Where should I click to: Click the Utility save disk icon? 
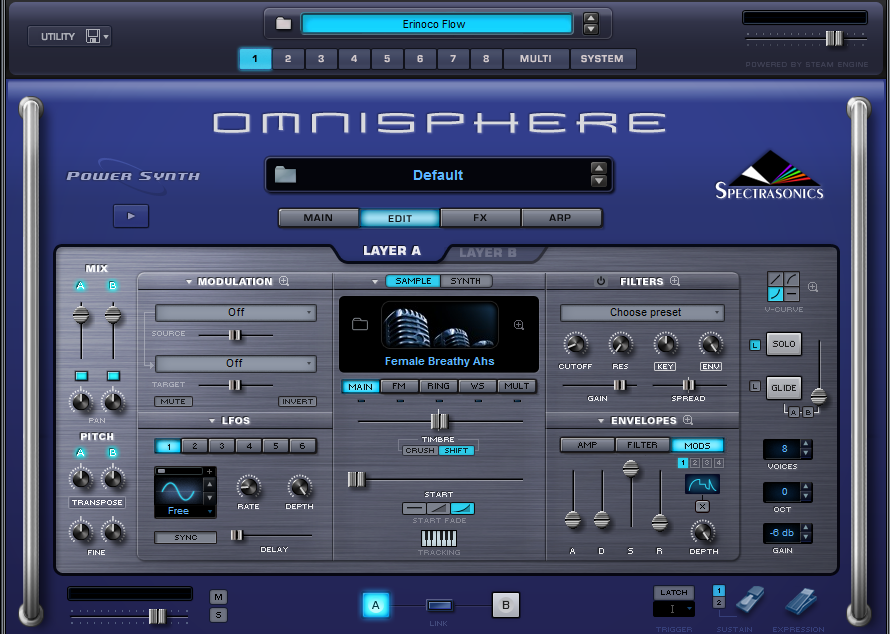pyautogui.click(x=93, y=36)
